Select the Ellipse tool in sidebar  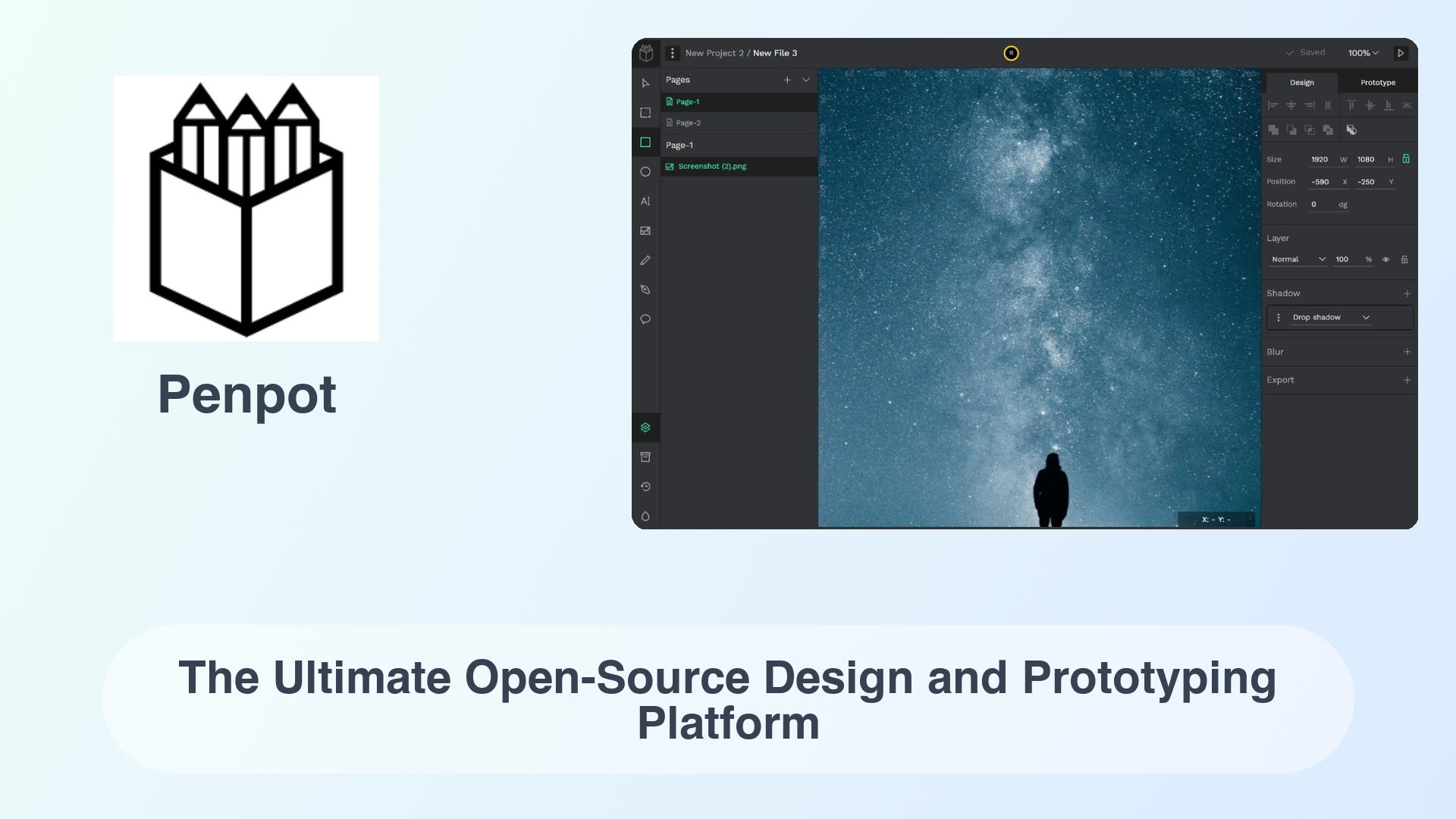(645, 171)
